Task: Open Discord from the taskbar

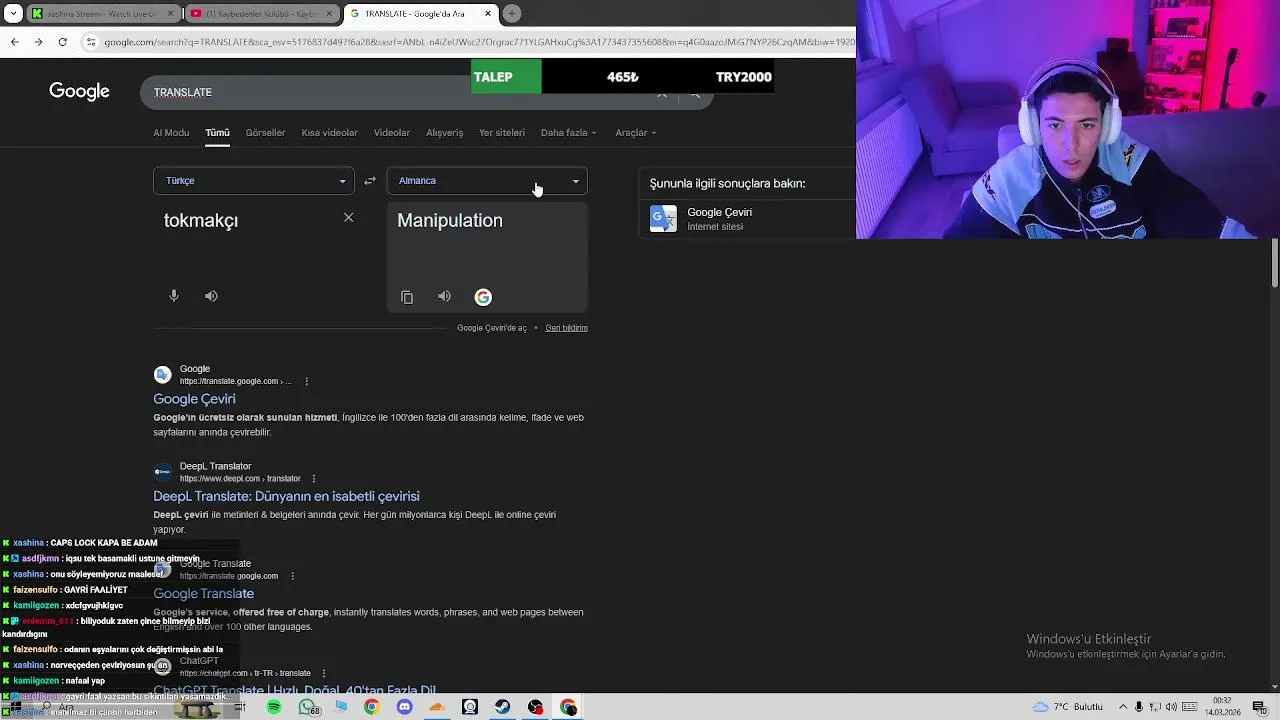Action: [404, 707]
